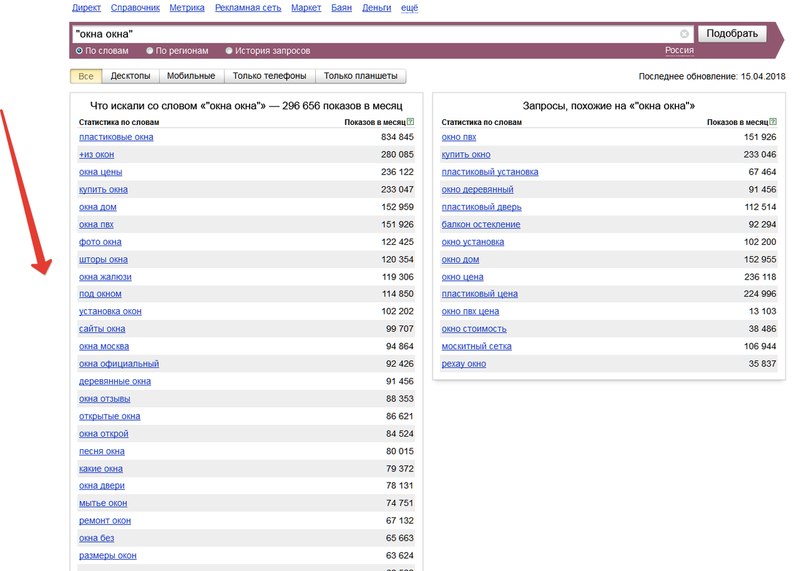Open the 'под окном' query link
The image size is (807, 571).
100,294
